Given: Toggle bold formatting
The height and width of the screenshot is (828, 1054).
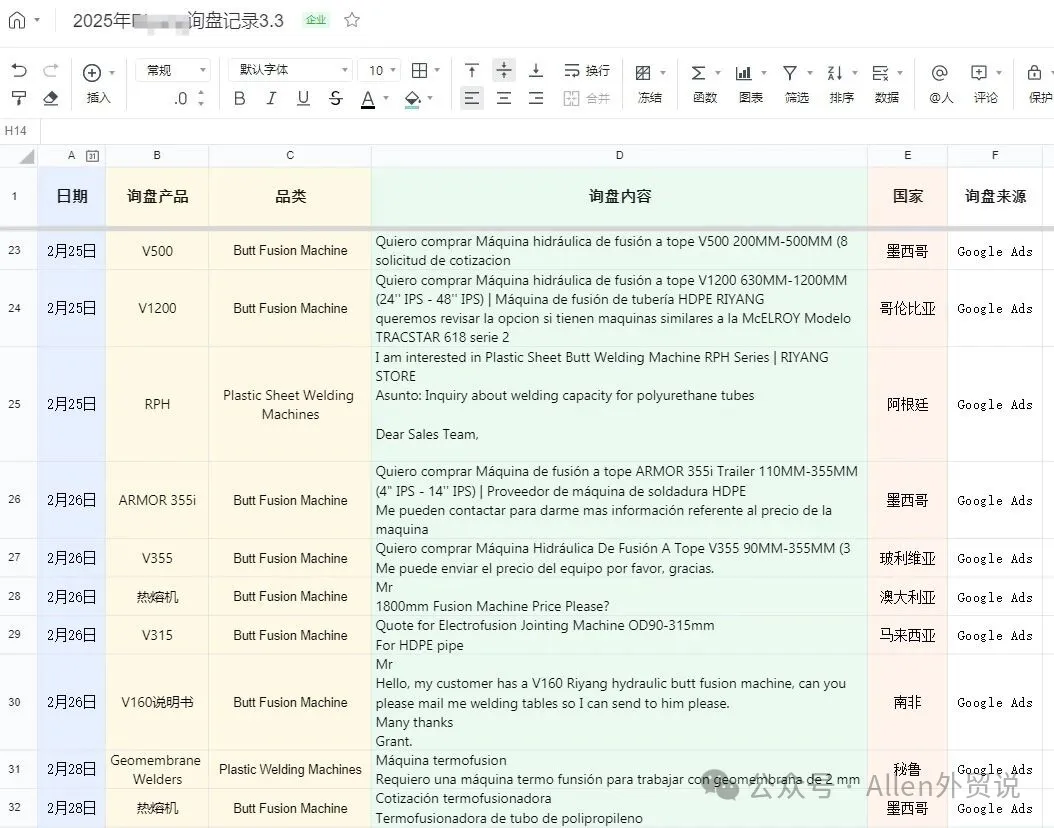Looking at the screenshot, I should click(239, 98).
